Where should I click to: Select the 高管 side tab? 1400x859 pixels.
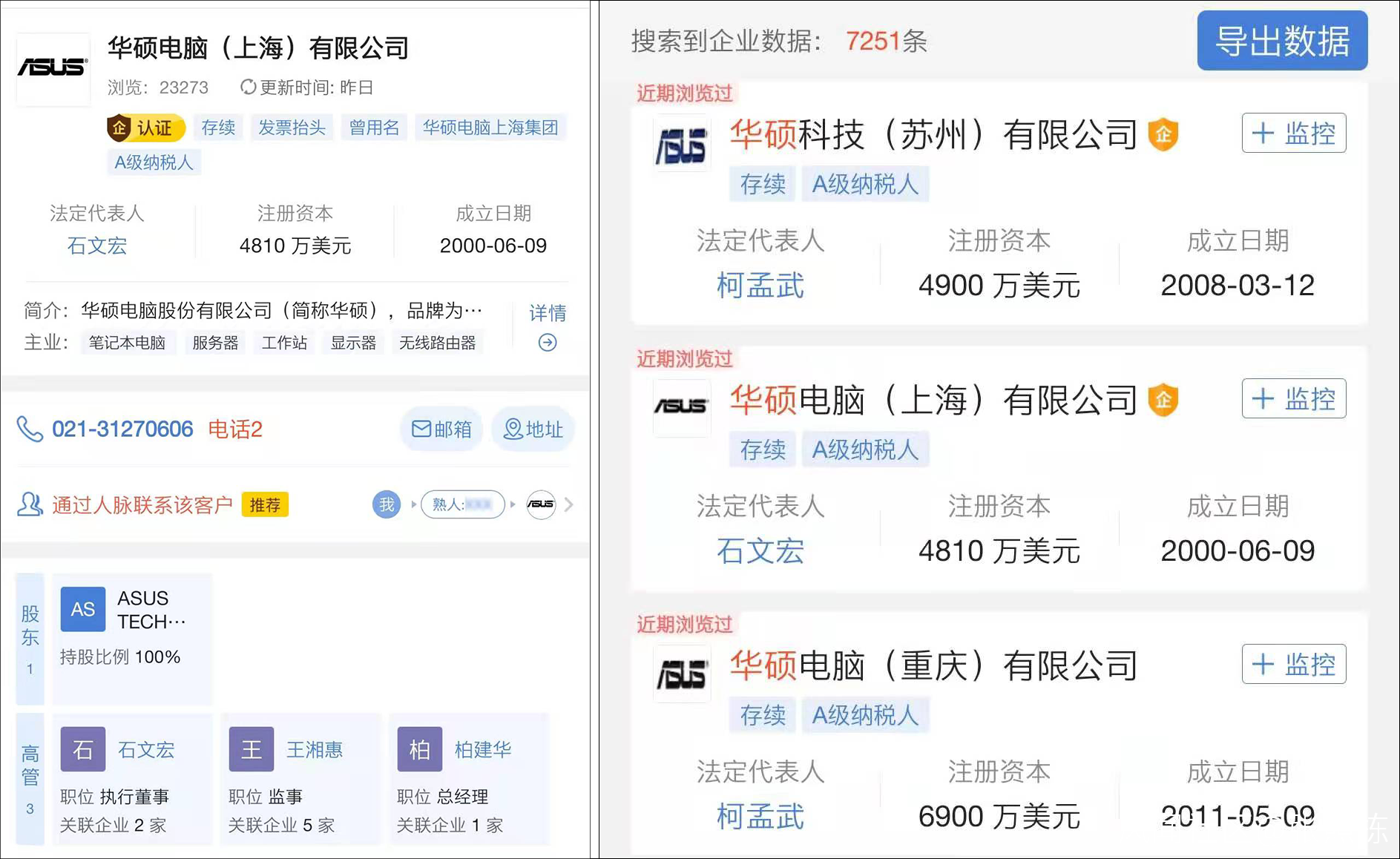coord(30,779)
